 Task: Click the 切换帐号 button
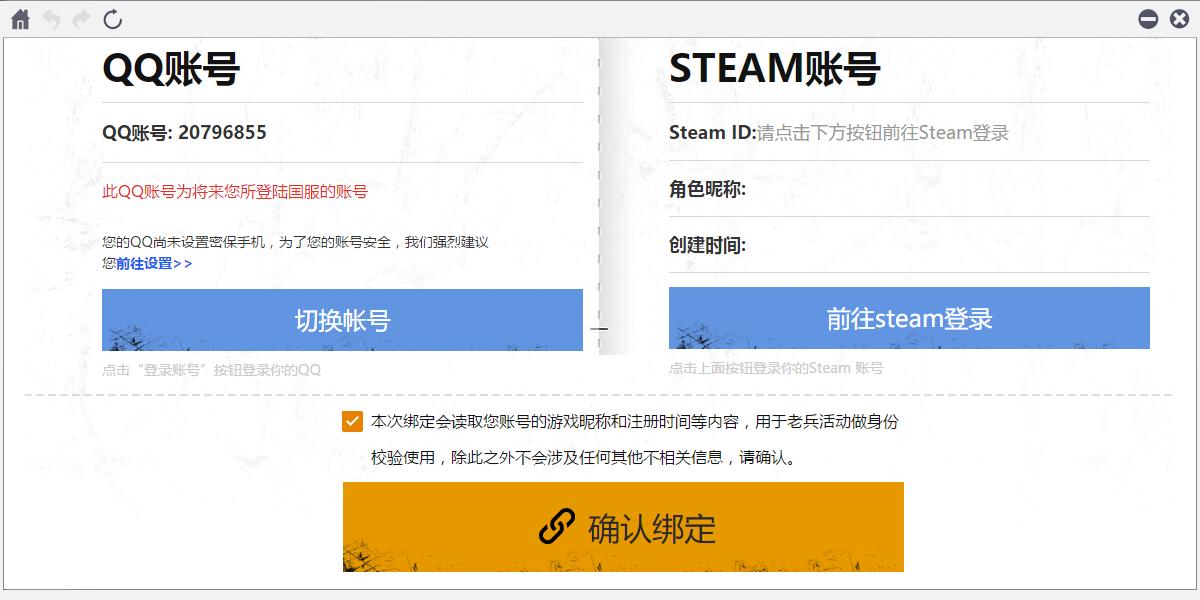point(342,320)
